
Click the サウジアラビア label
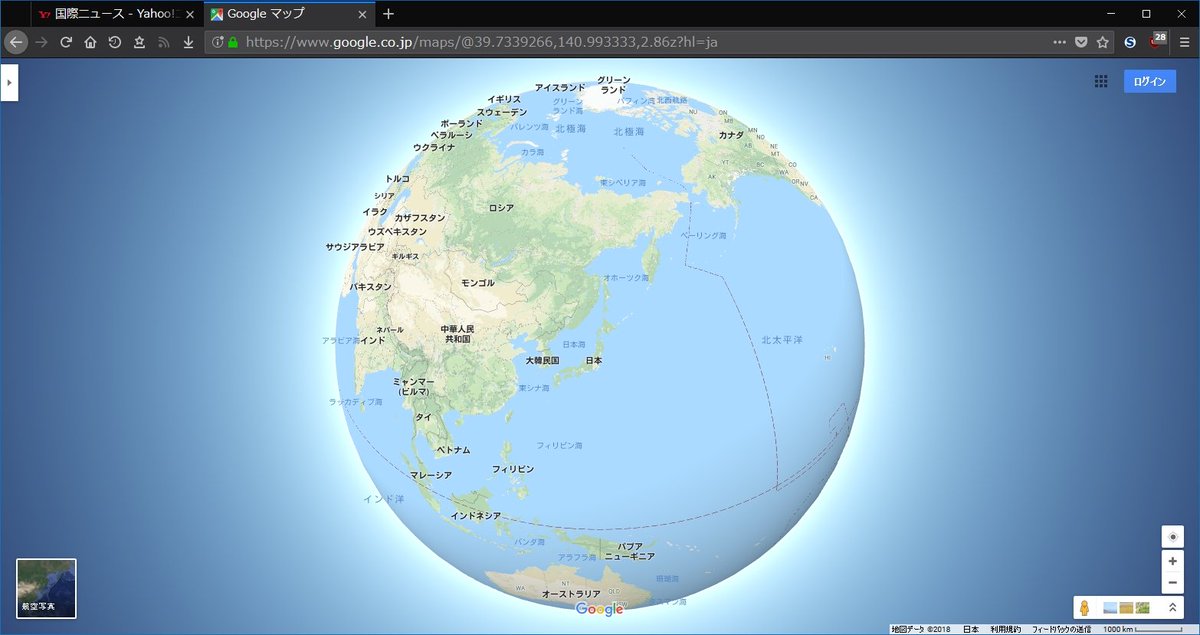[355, 247]
